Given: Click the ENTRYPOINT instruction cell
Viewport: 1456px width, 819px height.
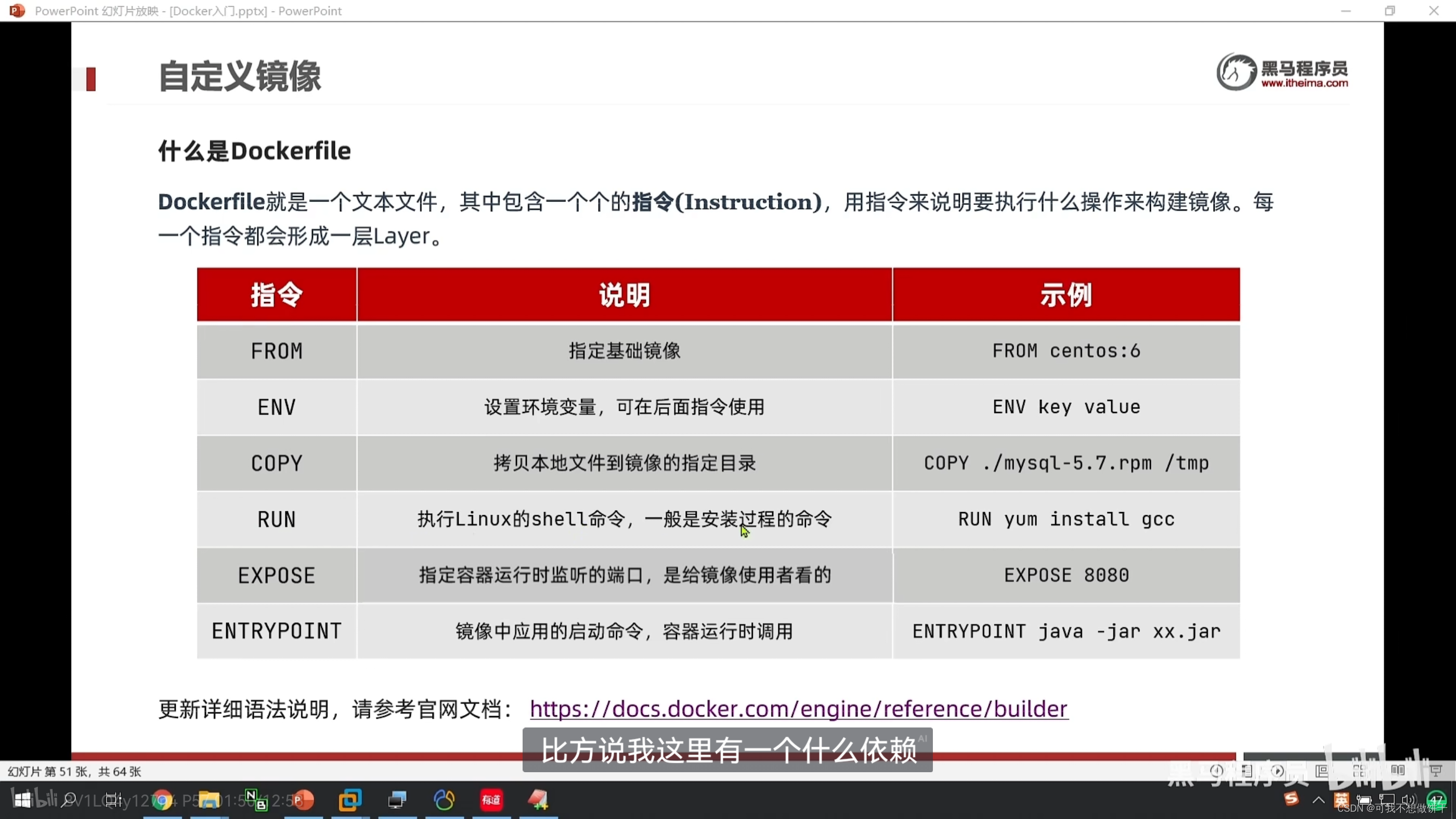Looking at the screenshot, I should [277, 631].
